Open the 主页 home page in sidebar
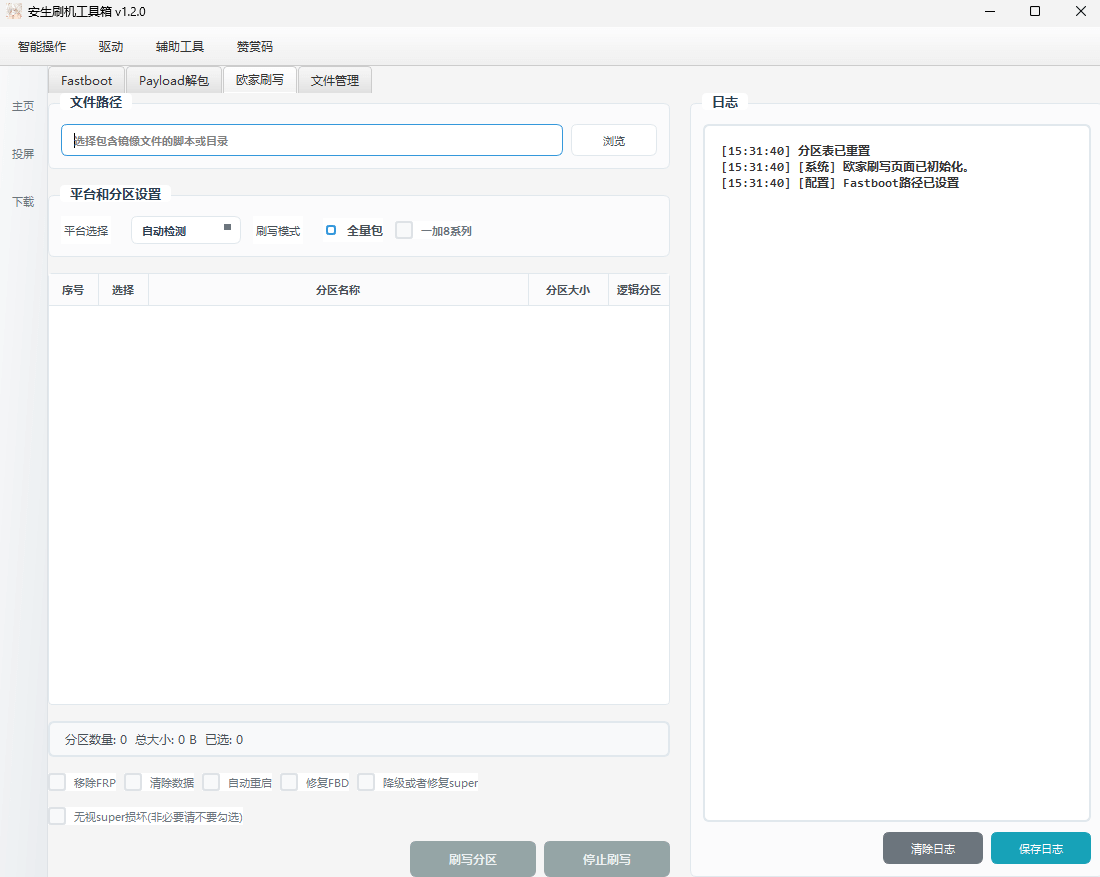The image size is (1100, 877). [22, 105]
